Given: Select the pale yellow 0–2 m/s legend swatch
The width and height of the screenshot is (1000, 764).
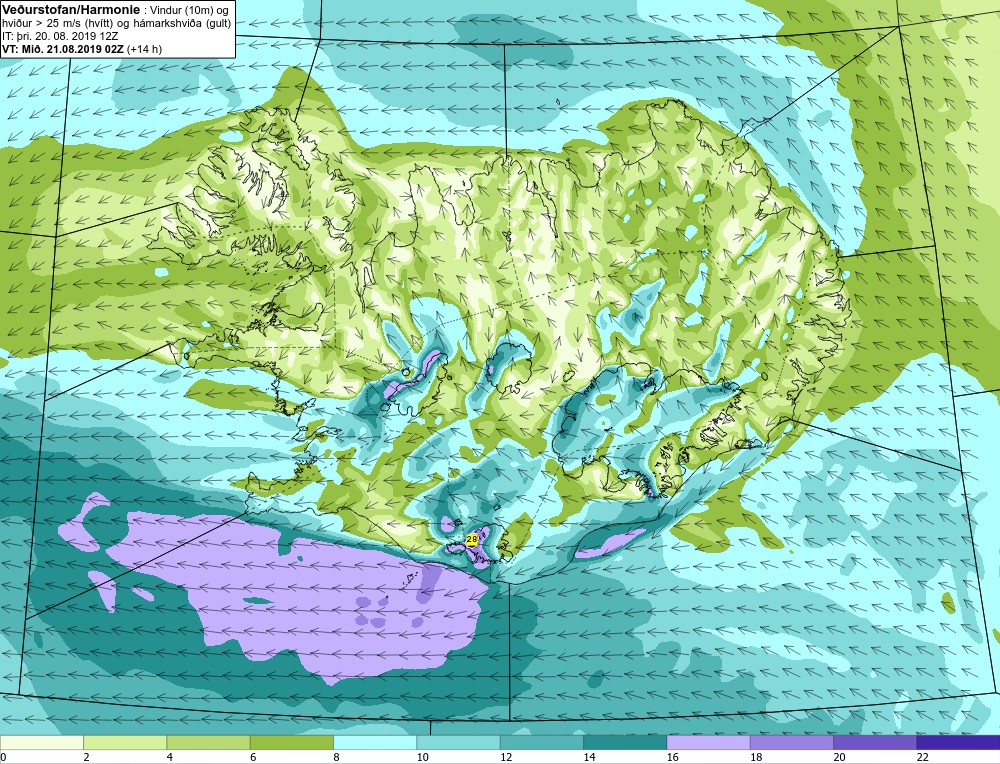Looking at the screenshot, I should 42,742.
